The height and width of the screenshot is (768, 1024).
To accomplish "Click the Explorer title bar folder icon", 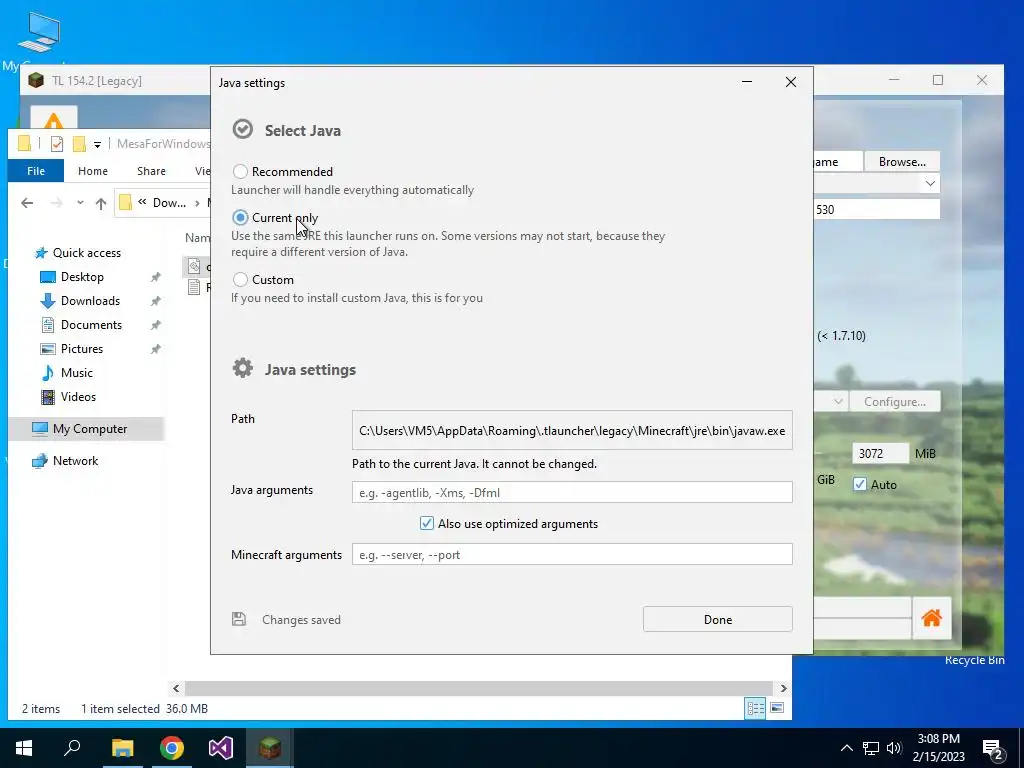I will tap(24, 144).
